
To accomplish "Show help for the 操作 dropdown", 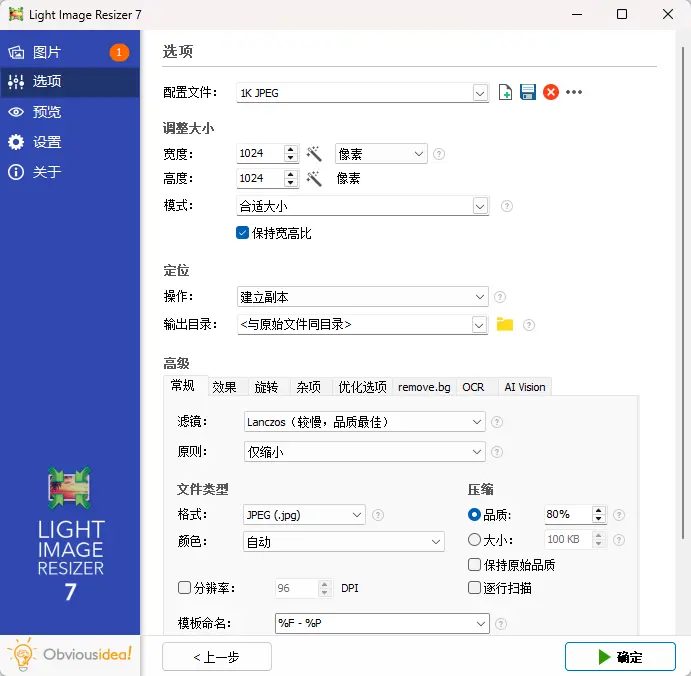I will [x=500, y=297].
